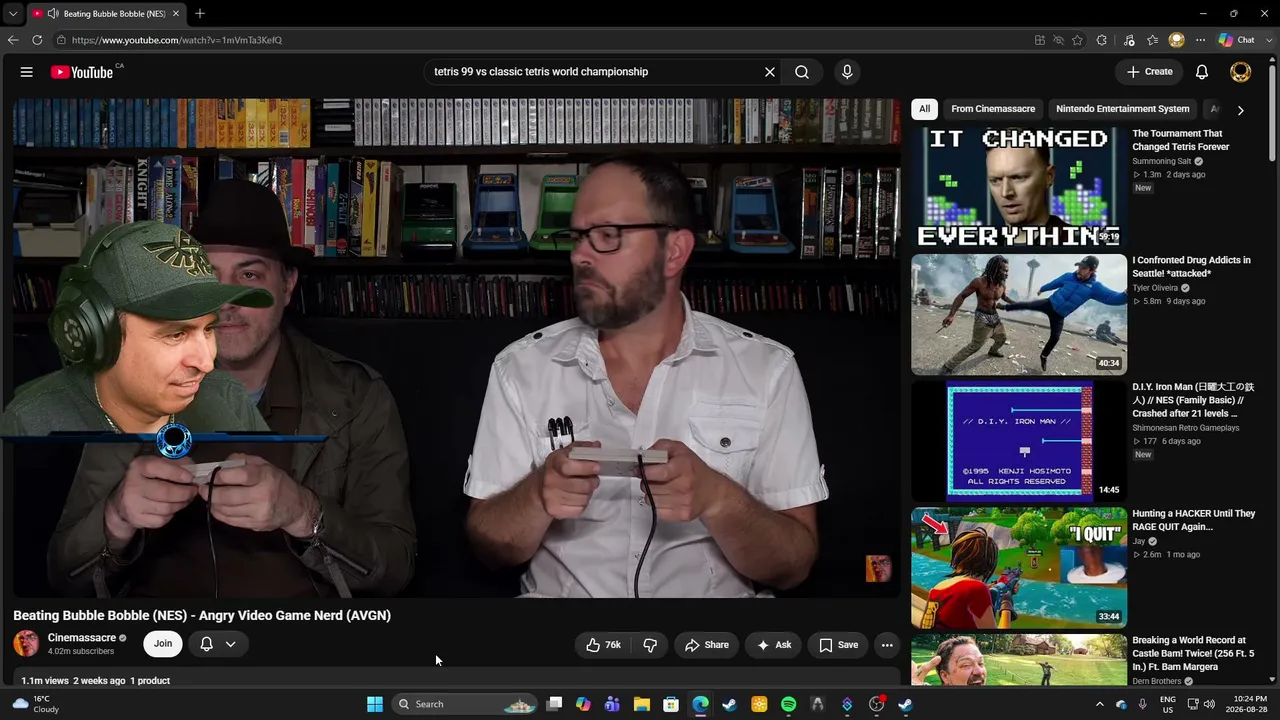Click the Windows taskbar Search box

click(x=465, y=704)
